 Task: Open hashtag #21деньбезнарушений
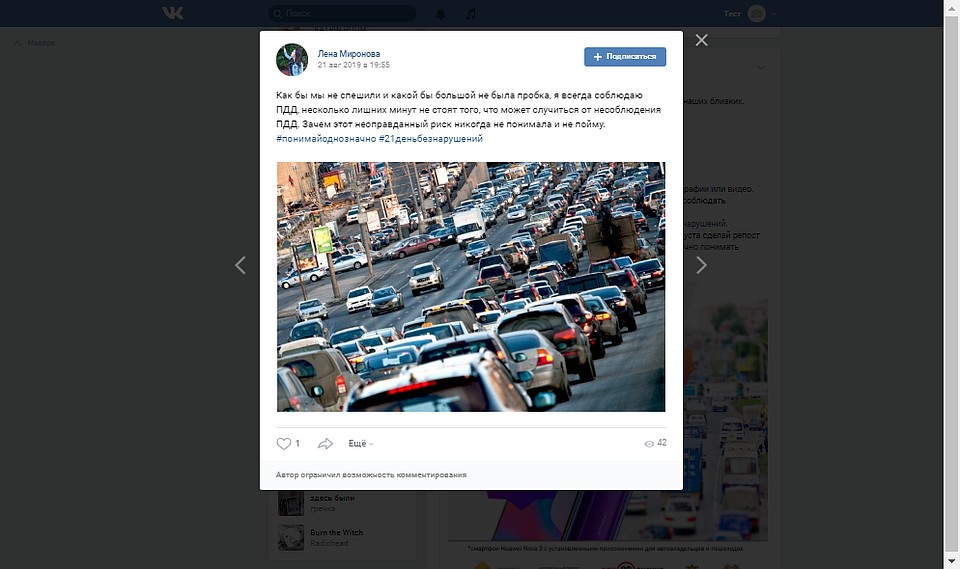430,139
